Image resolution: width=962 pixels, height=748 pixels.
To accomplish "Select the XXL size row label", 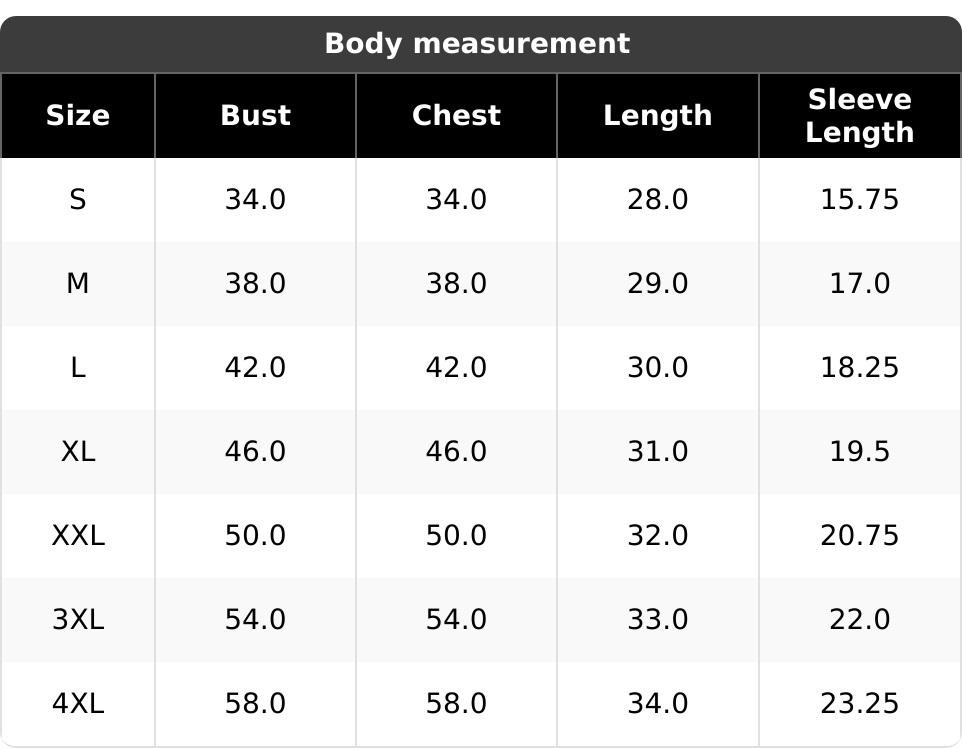I will [78, 536].
